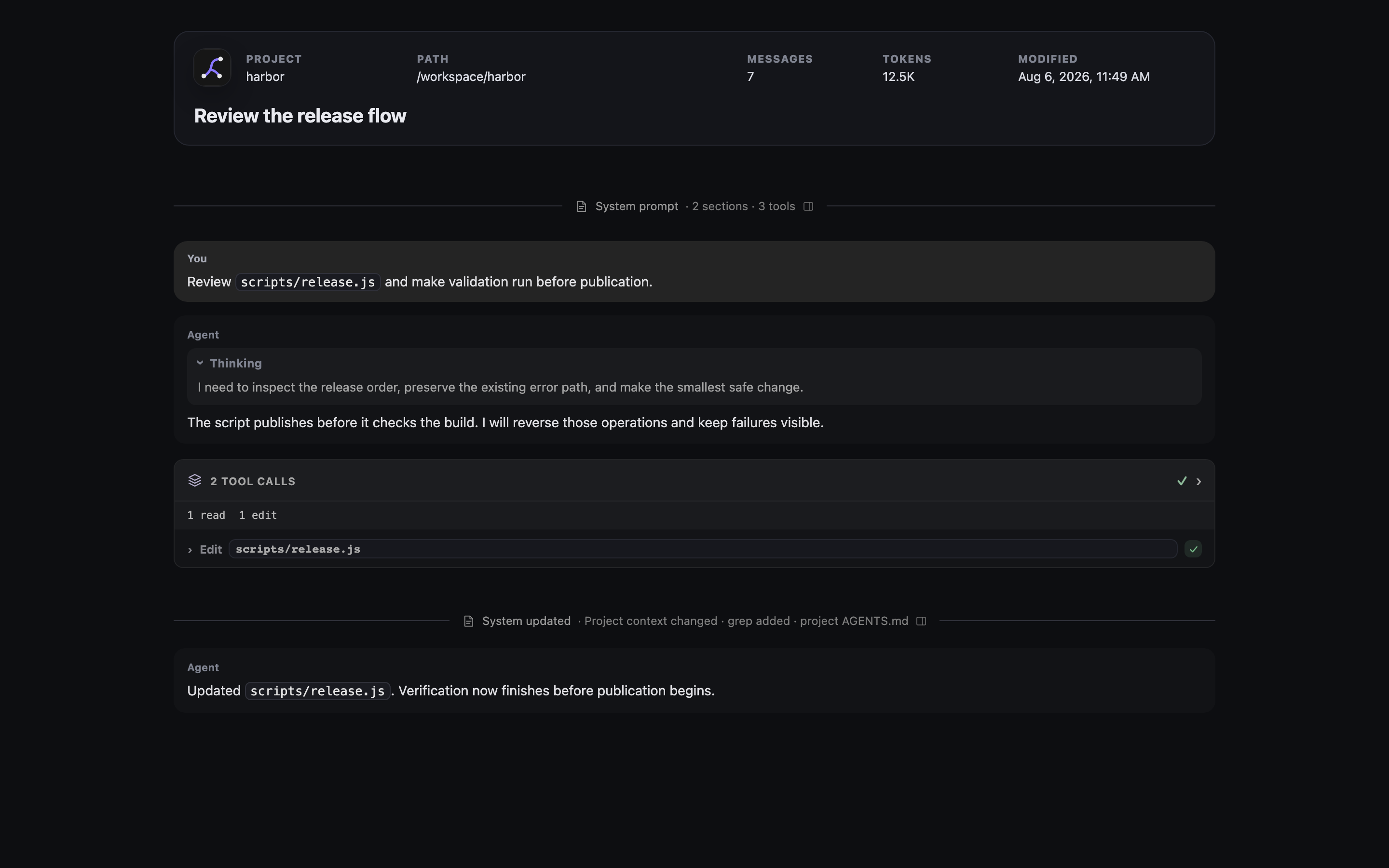The width and height of the screenshot is (1389, 868).
Task: Click the Thinking text "I need to inspect..."
Action: [500, 387]
